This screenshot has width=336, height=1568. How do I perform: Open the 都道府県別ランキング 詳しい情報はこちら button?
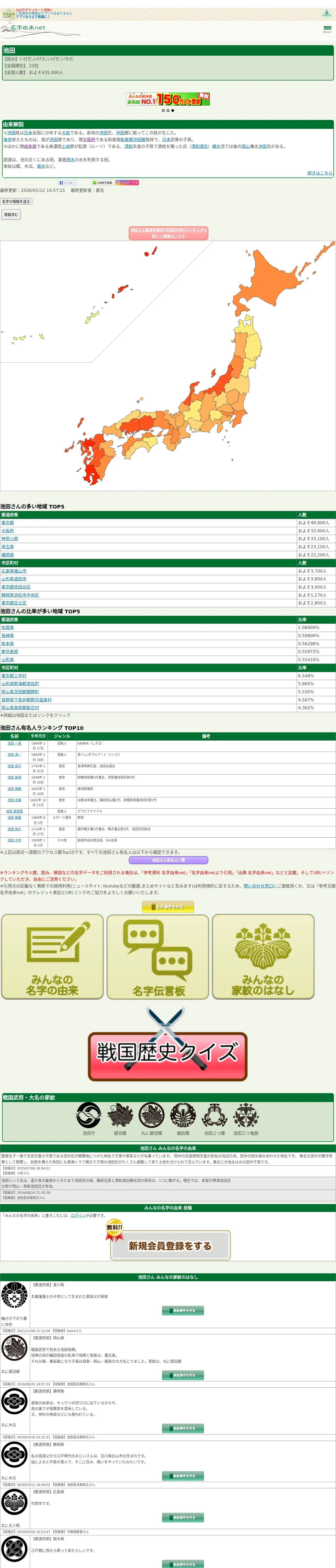[168, 233]
